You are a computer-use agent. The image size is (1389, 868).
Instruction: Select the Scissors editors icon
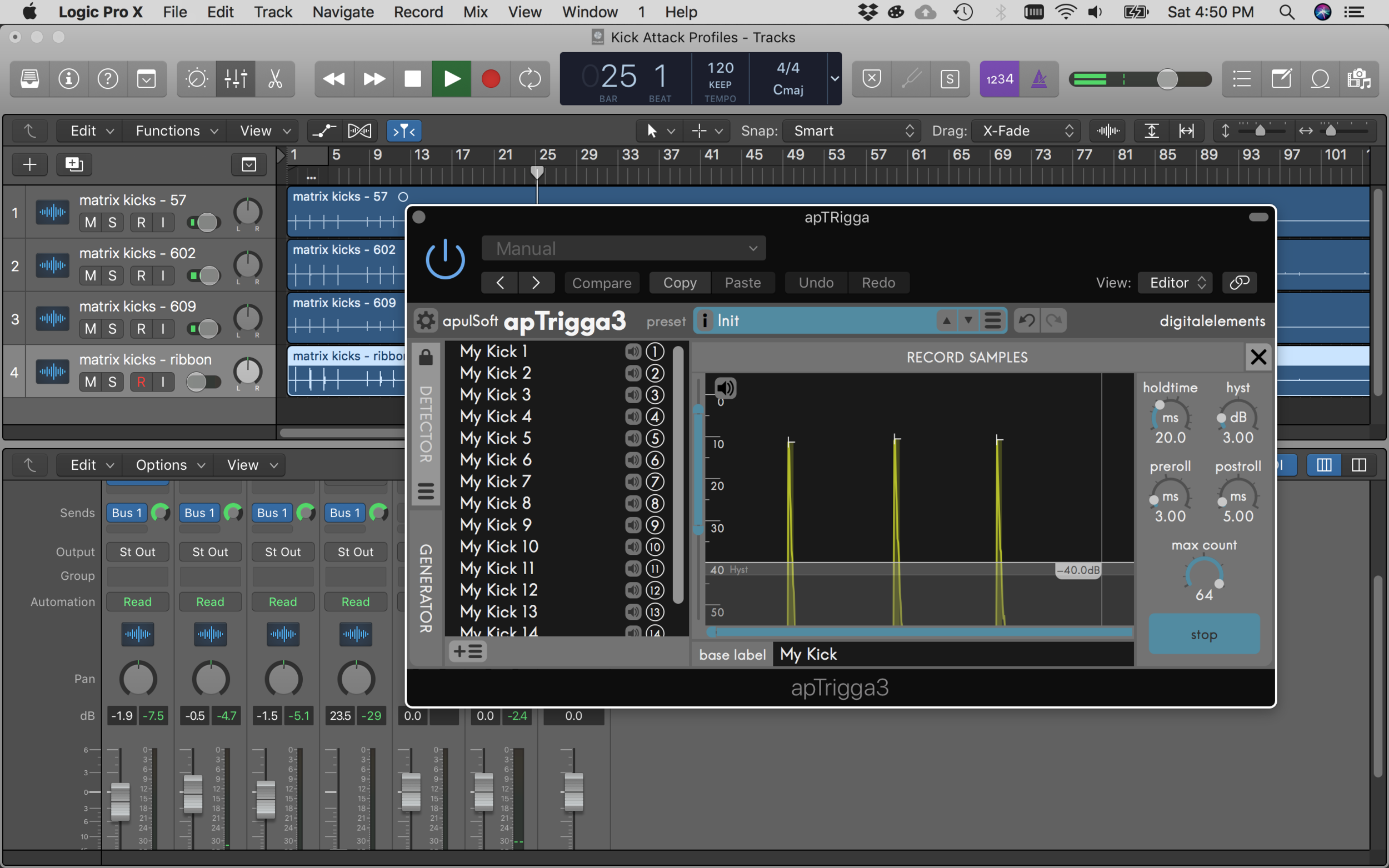click(x=275, y=79)
